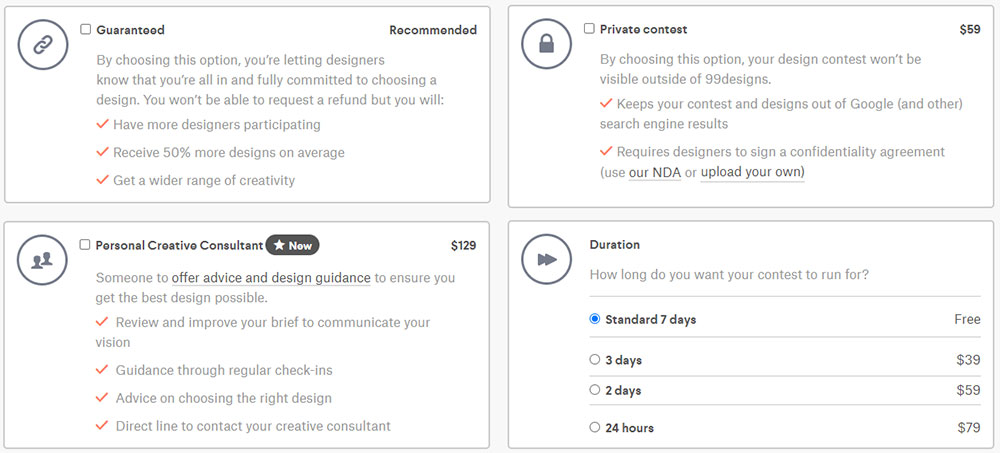Enable the Guaranteed option checkbox
Image resolution: width=1000 pixels, height=453 pixels.
[85, 29]
